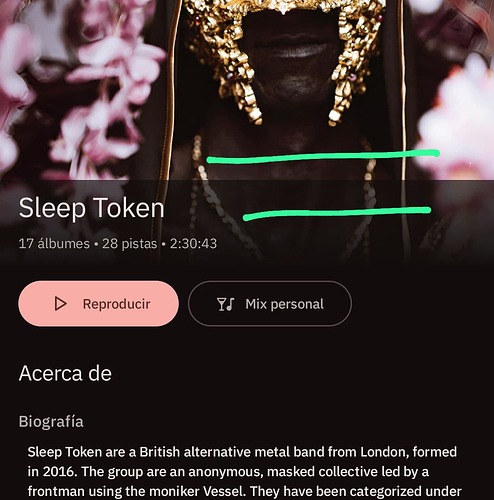Expand the Sleep Token biography text
This screenshot has height=500, width=494.
[245, 472]
